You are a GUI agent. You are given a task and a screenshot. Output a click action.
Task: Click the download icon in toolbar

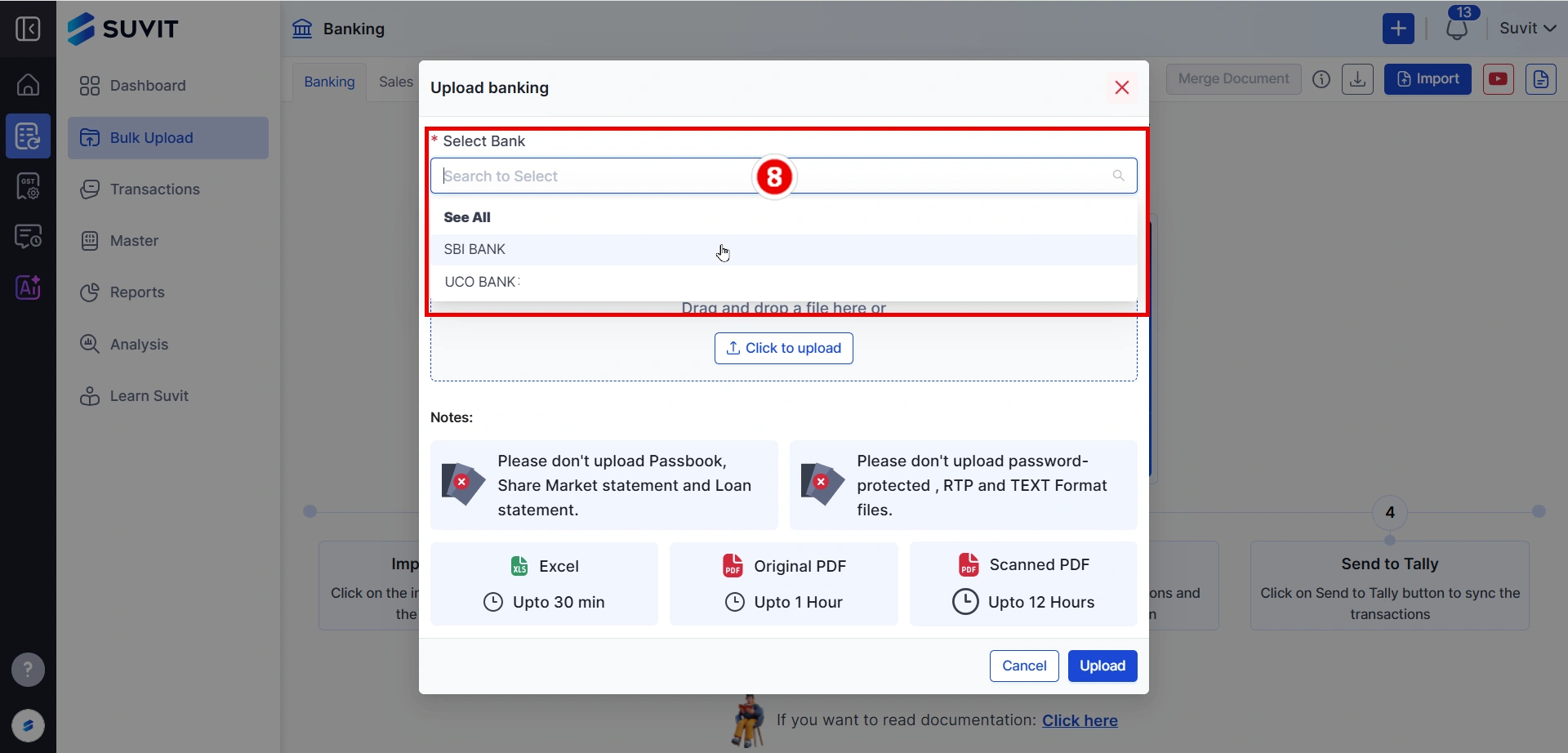coord(1357,79)
